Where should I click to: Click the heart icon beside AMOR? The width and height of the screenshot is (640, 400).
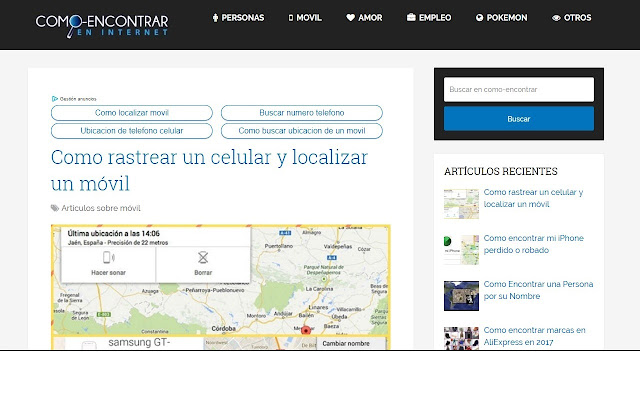pos(351,18)
